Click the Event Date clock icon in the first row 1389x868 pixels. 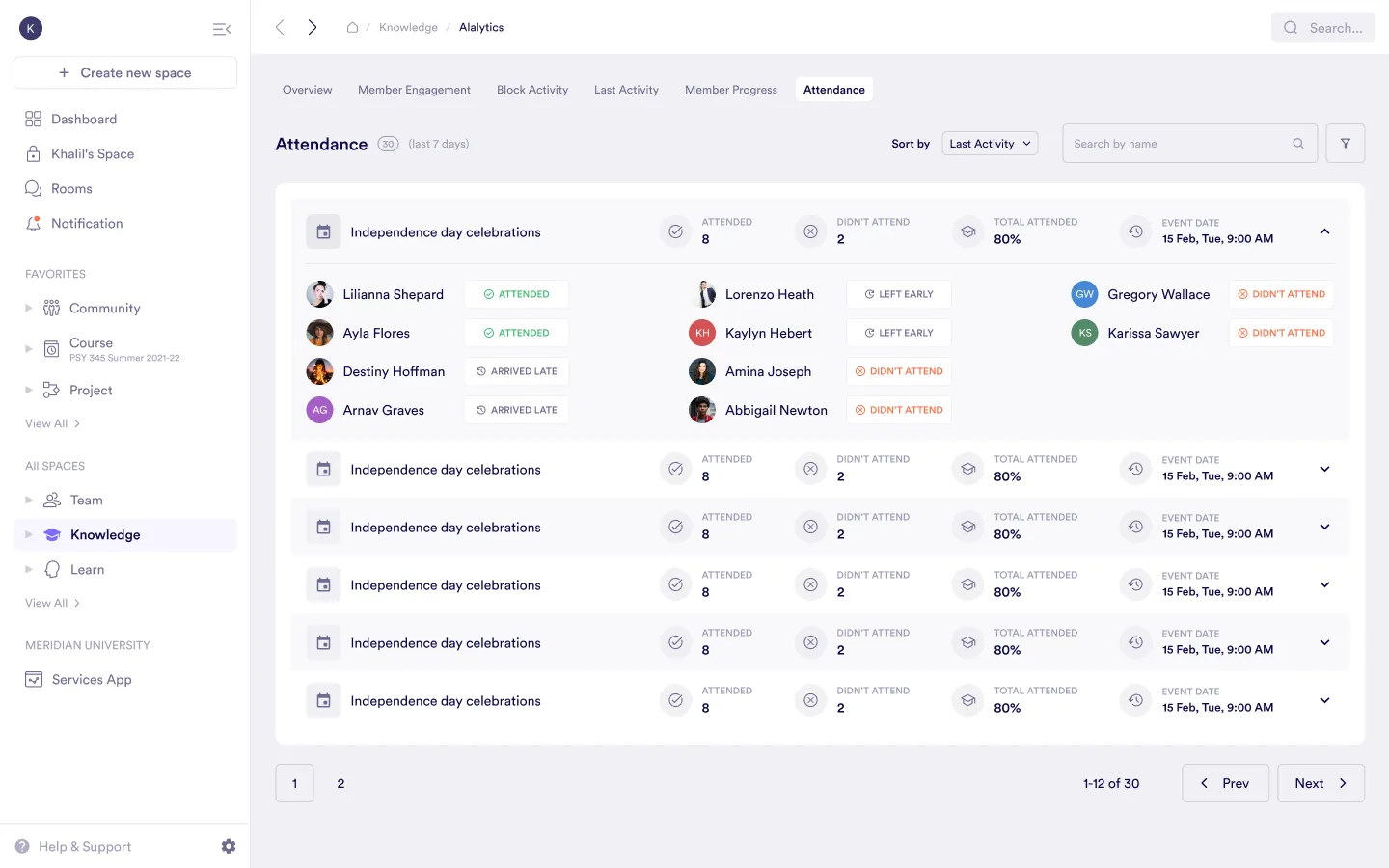point(1135,231)
